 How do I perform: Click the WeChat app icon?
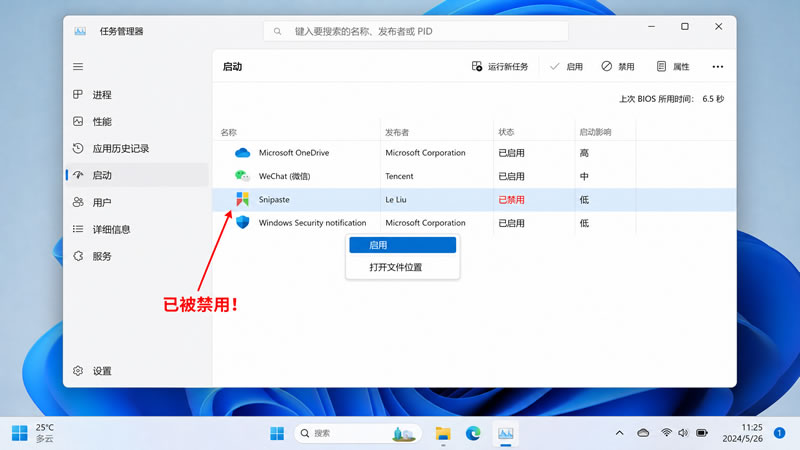click(242, 176)
